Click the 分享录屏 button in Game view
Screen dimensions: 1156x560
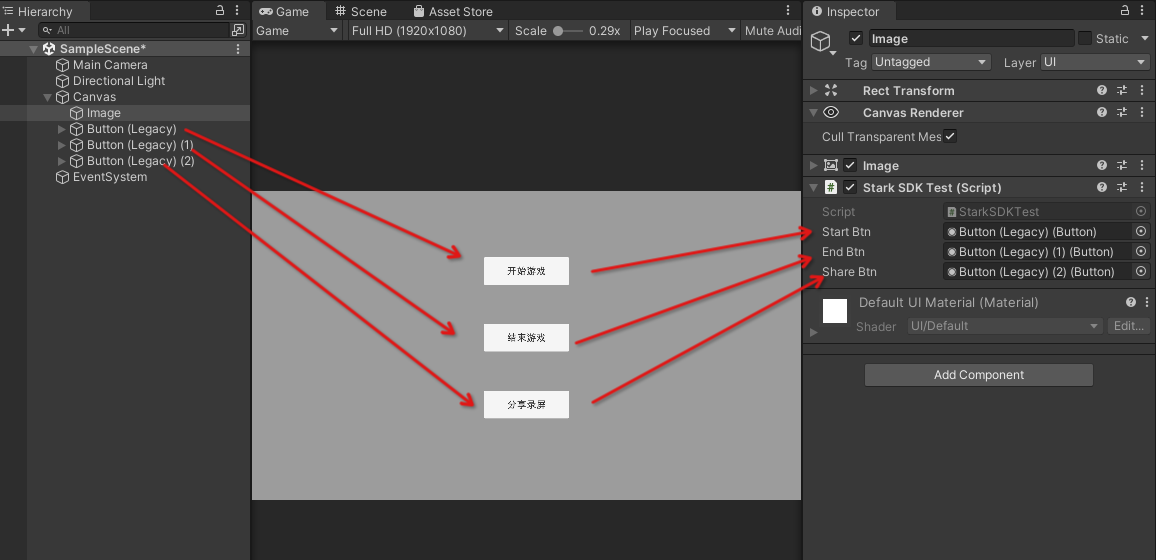(x=526, y=404)
